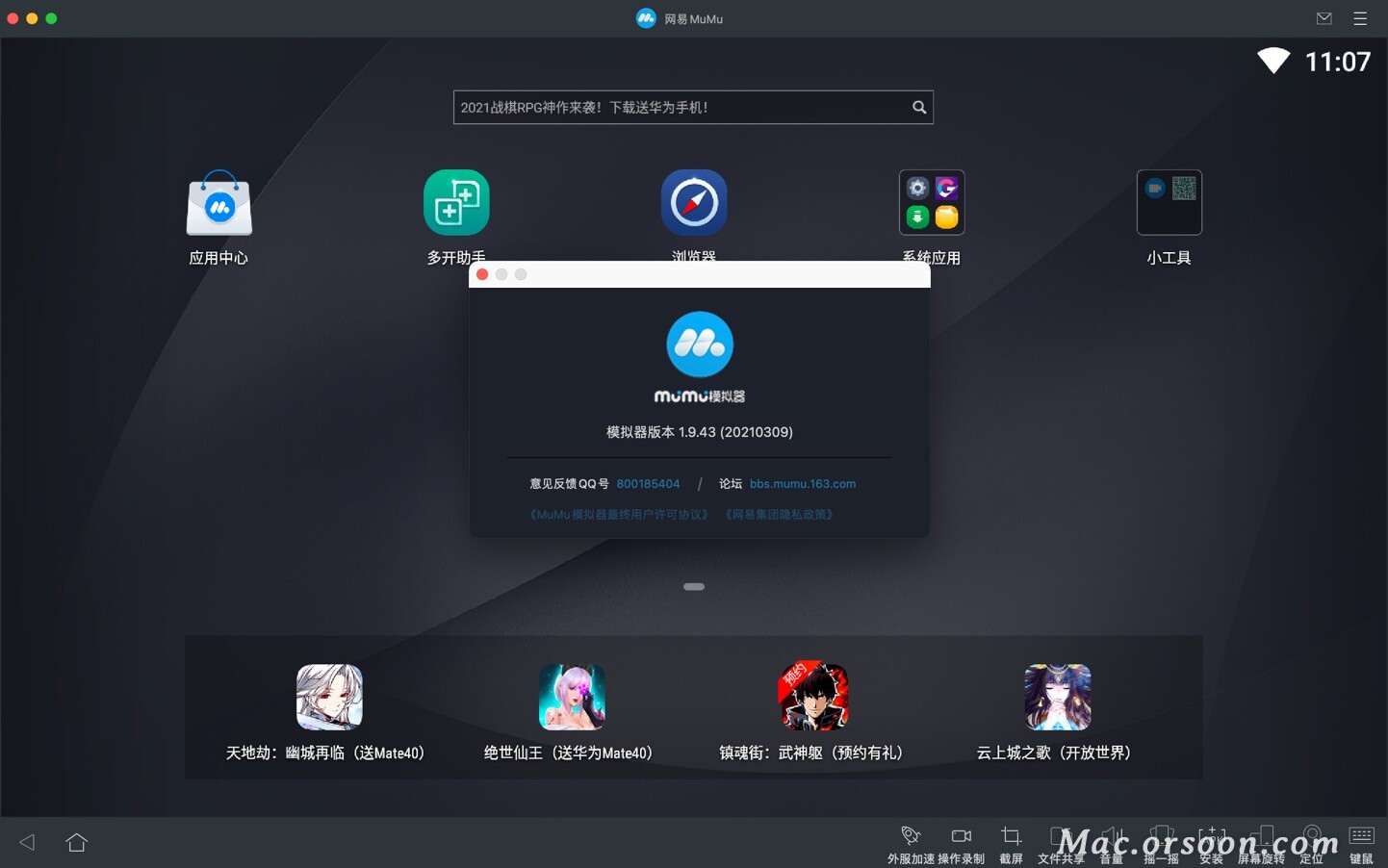
Task: Open the 应用中心 app store icon
Action: (x=219, y=203)
